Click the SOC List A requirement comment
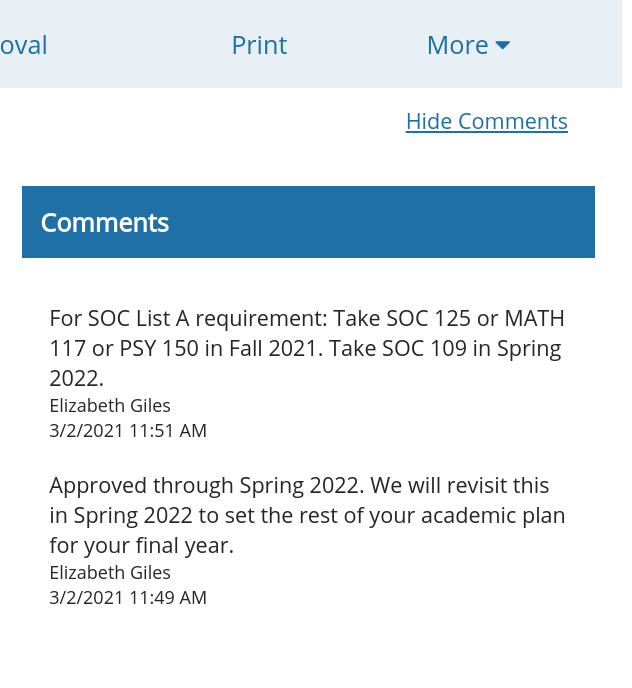632x688 pixels. 306,348
